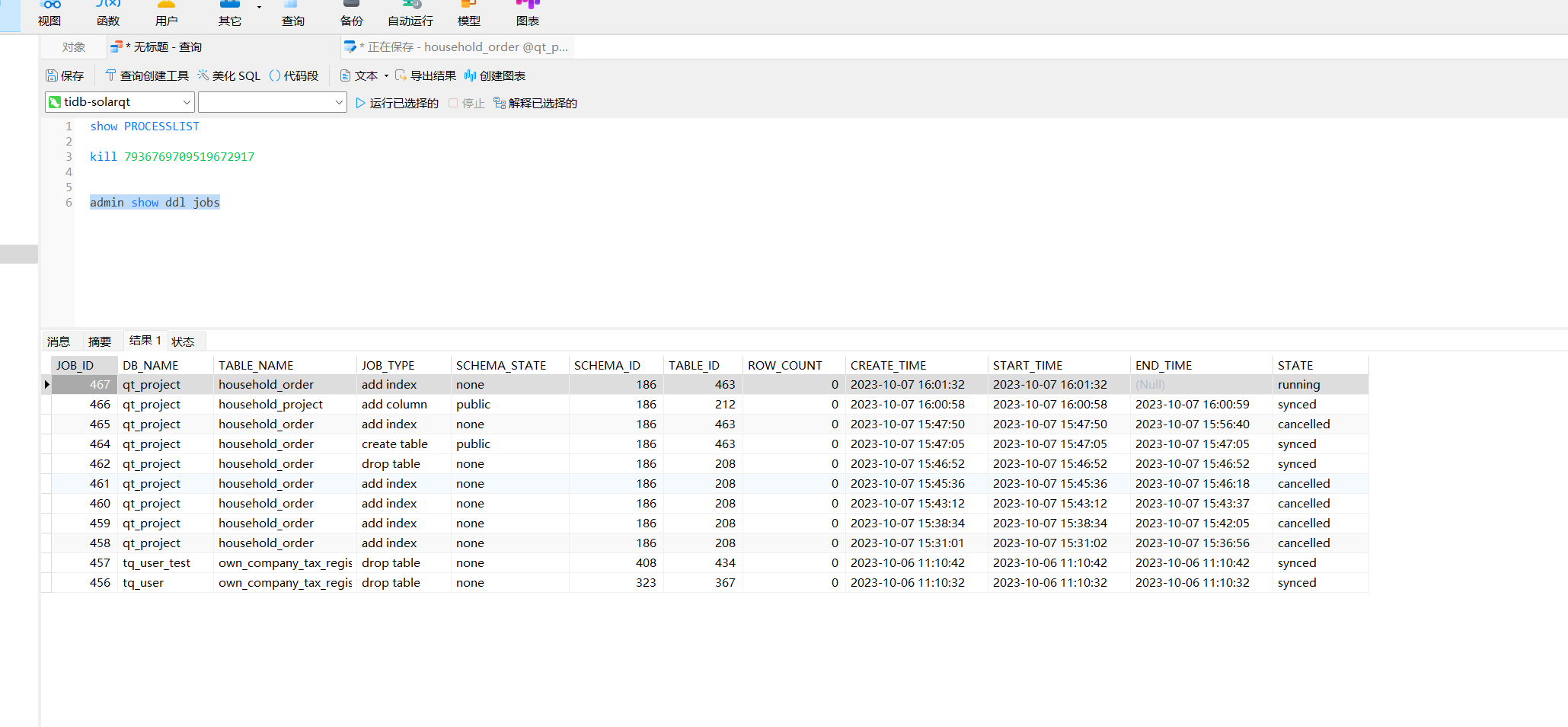This screenshot has width=1568, height=727.
Task: Select the JOB_ID 459 cell
Action: point(85,524)
